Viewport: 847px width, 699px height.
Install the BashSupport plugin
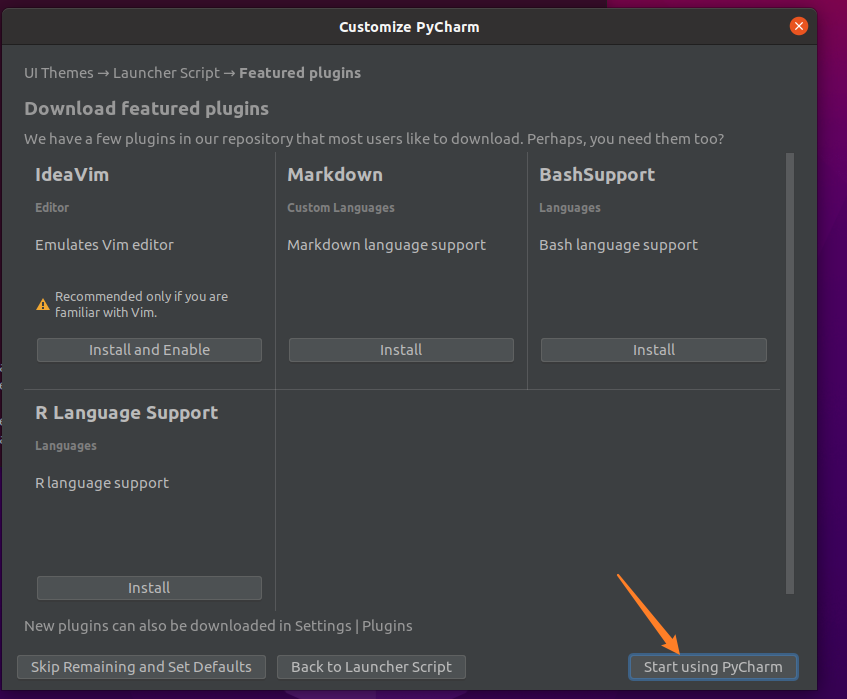point(653,350)
